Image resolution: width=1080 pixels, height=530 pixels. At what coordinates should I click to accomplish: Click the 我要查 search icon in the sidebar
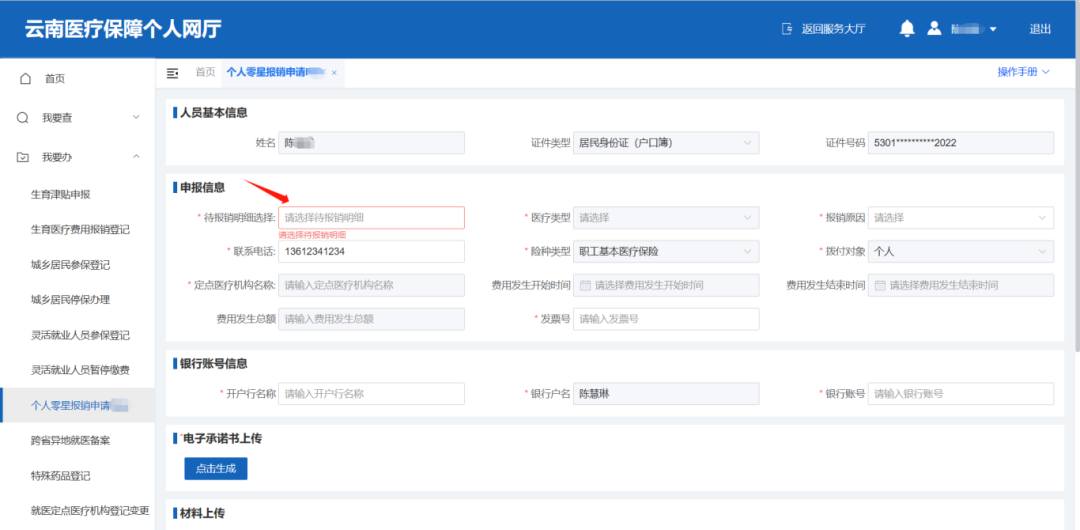point(23,118)
